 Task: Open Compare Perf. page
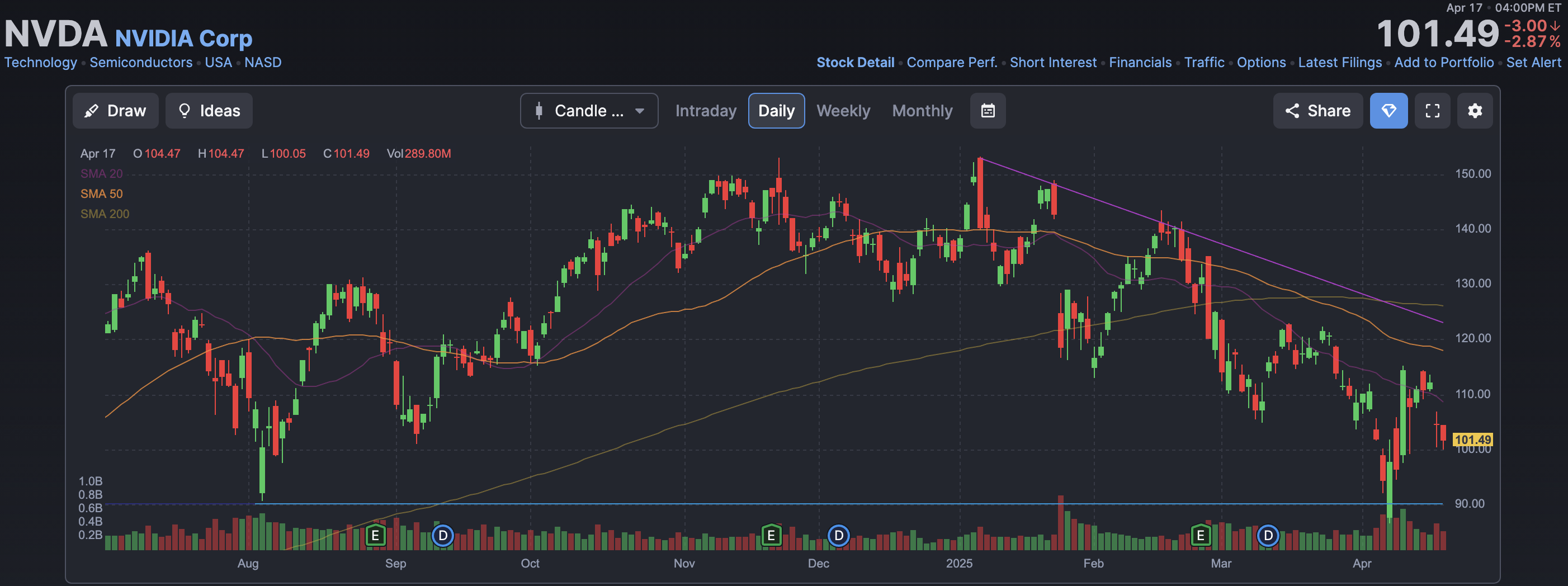pyautogui.click(x=952, y=62)
